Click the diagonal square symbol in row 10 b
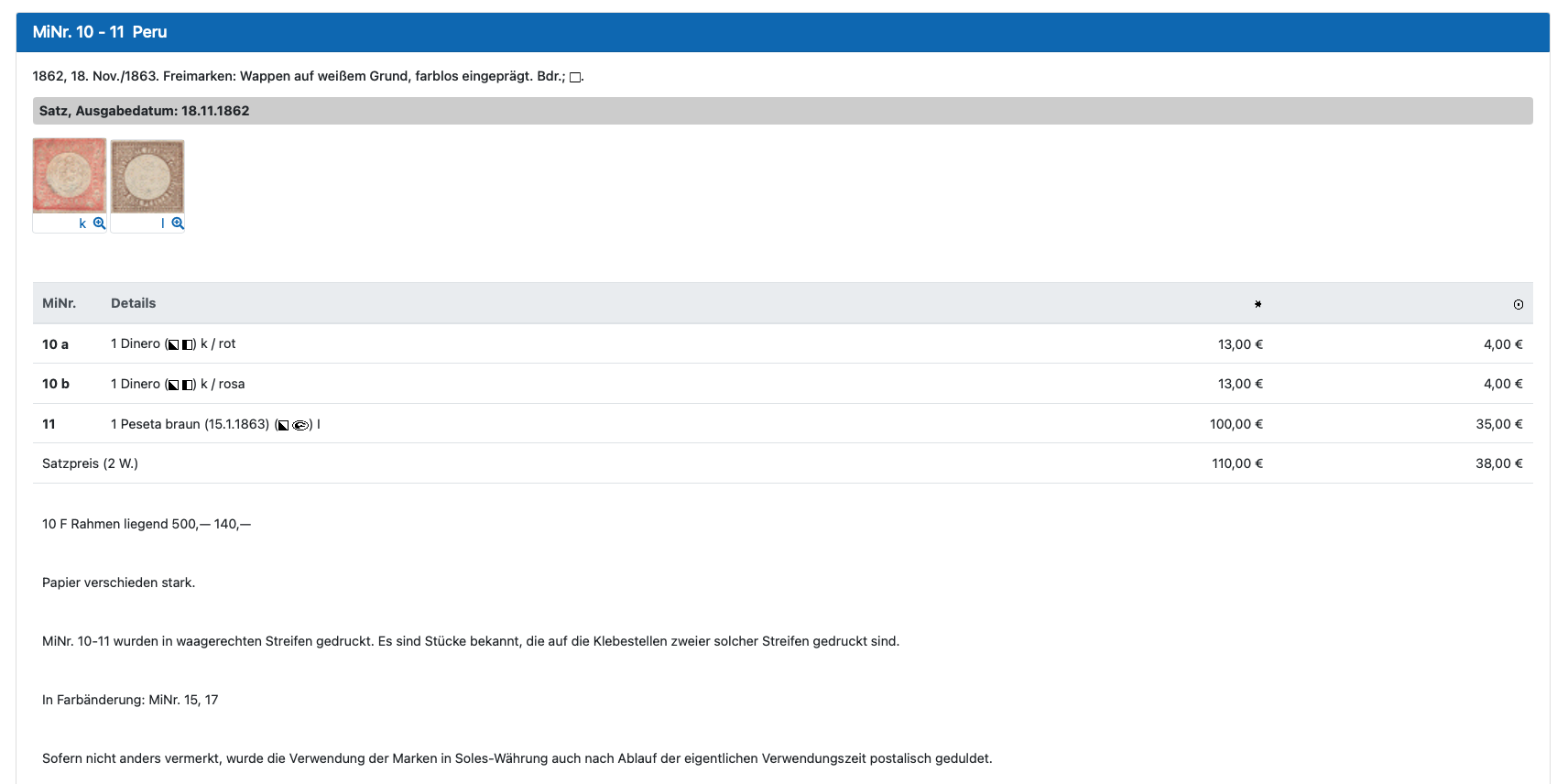Viewport: 1568px width, 784px height. point(173,385)
